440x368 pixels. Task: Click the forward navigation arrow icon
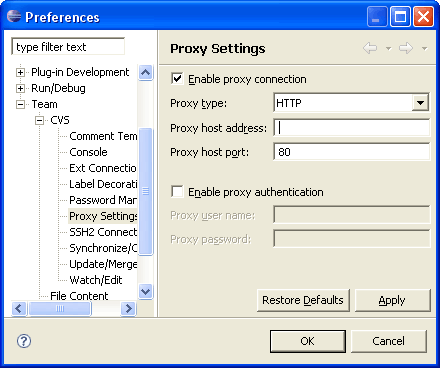coord(406,48)
